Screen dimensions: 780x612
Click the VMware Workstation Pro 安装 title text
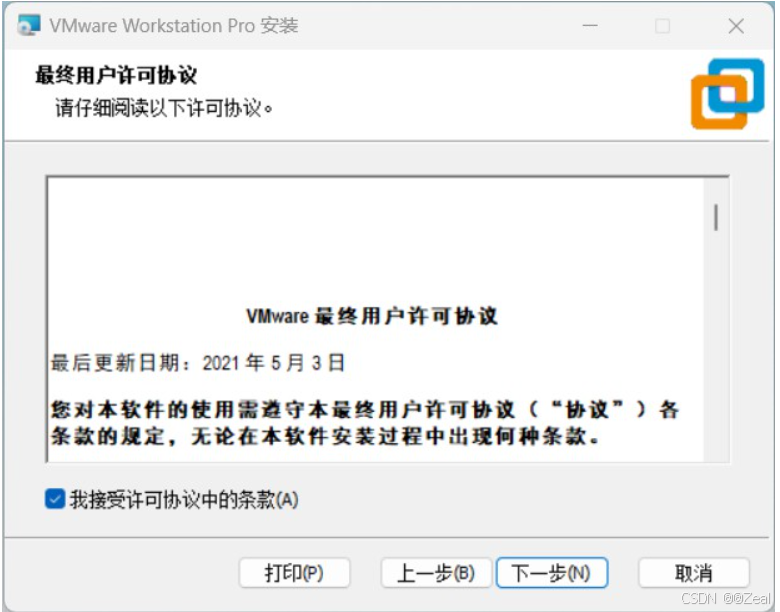(x=174, y=25)
